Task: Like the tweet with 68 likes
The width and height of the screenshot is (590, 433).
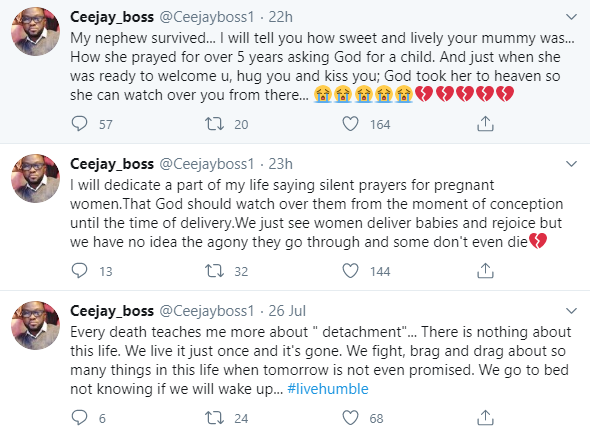Action: point(350,418)
